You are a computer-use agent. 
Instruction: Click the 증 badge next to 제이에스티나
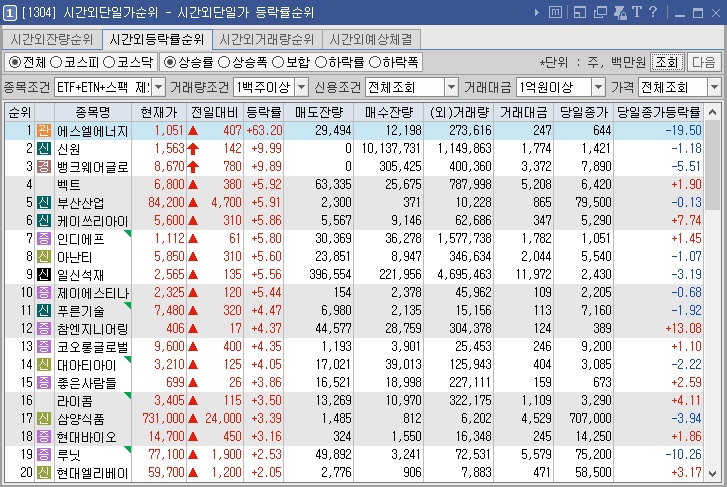click(x=44, y=293)
